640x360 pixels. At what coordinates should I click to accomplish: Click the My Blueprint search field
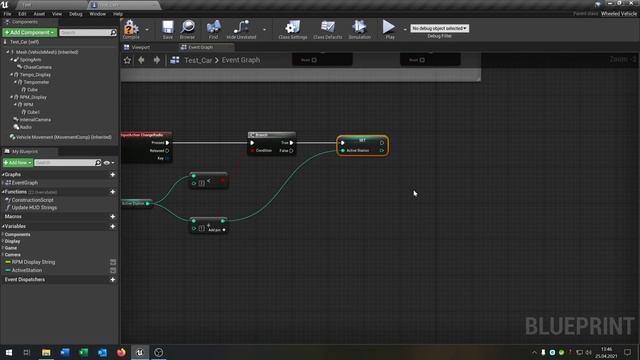67,162
